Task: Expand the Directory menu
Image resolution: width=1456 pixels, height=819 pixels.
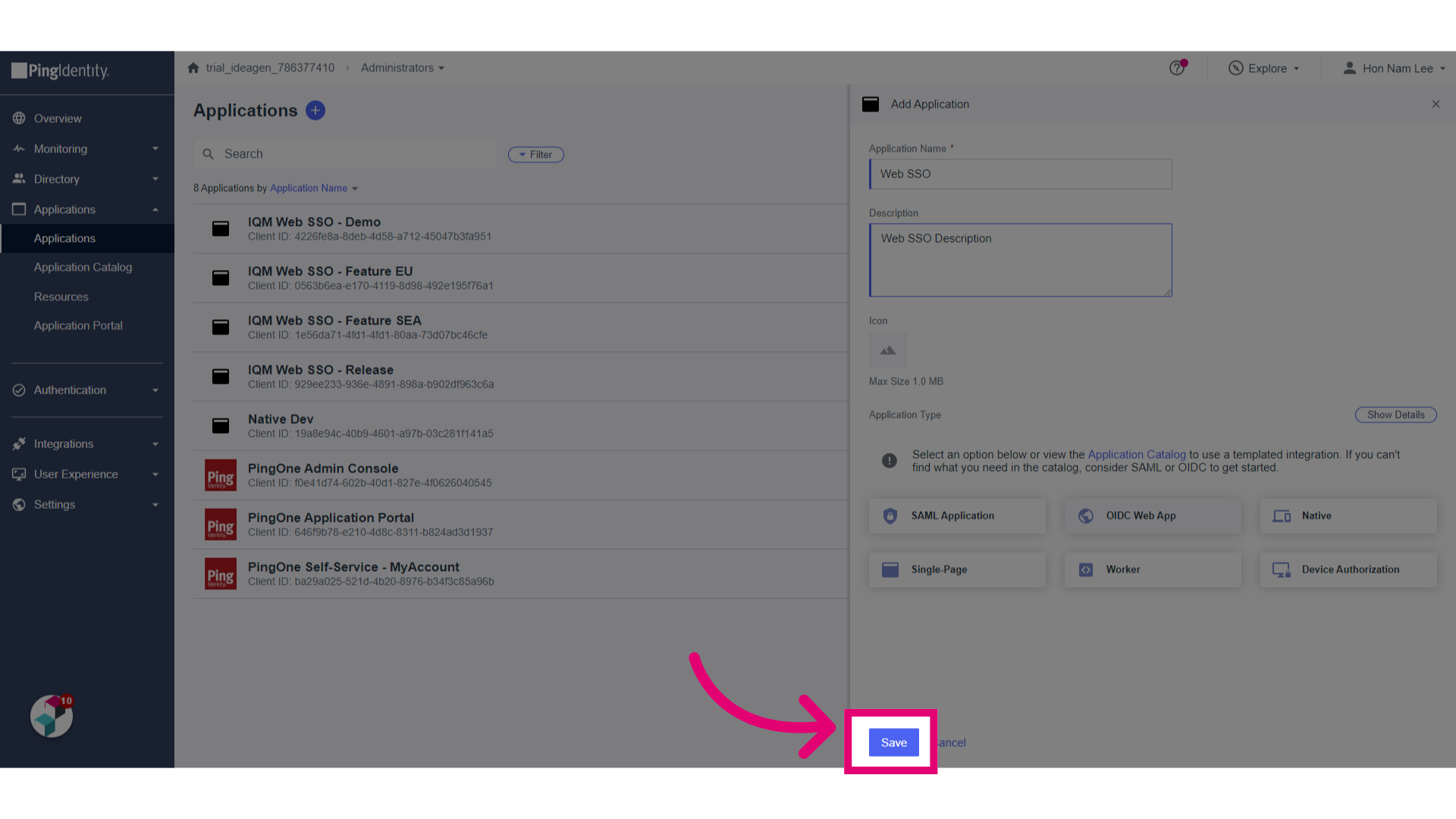Action: 155,179
